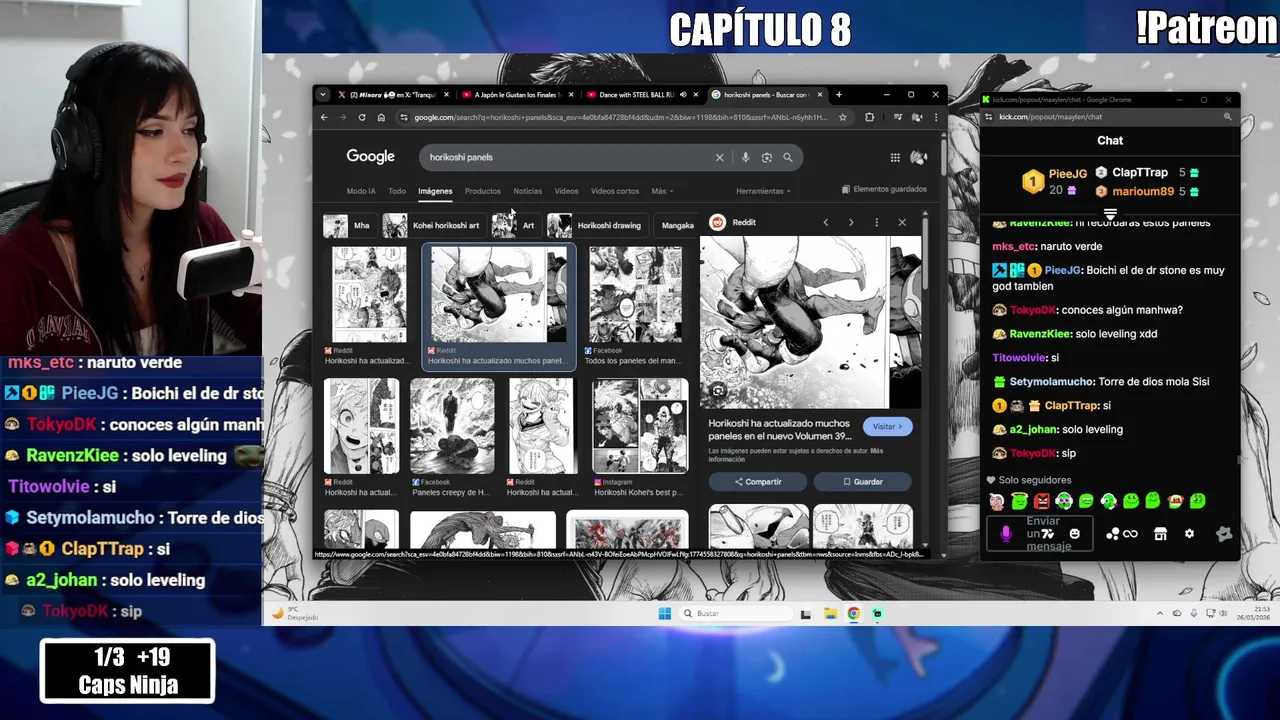Screen dimensions: 1280x720
Task: Select the Todo search tab
Action: coord(397,191)
